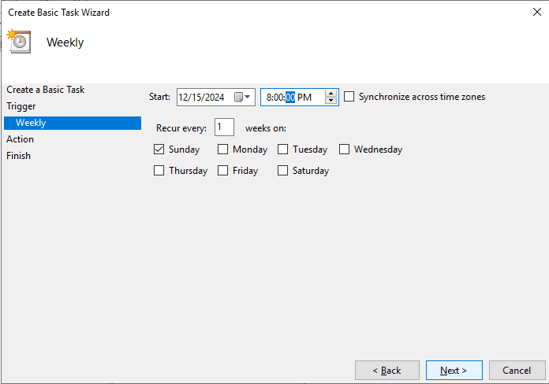The width and height of the screenshot is (549, 384).
Task: Check the Wednesday checkbox
Action: tap(344, 149)
